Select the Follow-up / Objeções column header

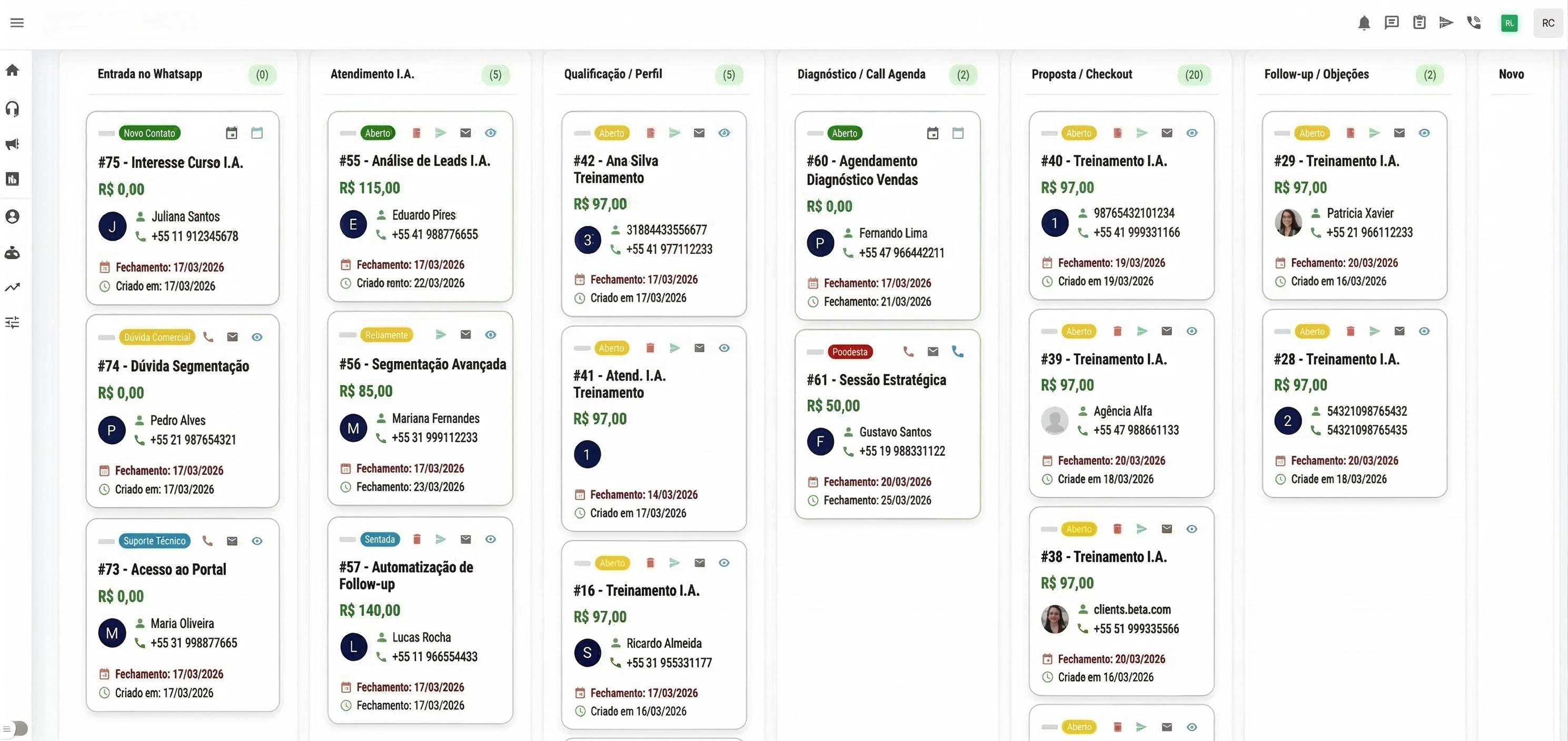pos(1316,74)
